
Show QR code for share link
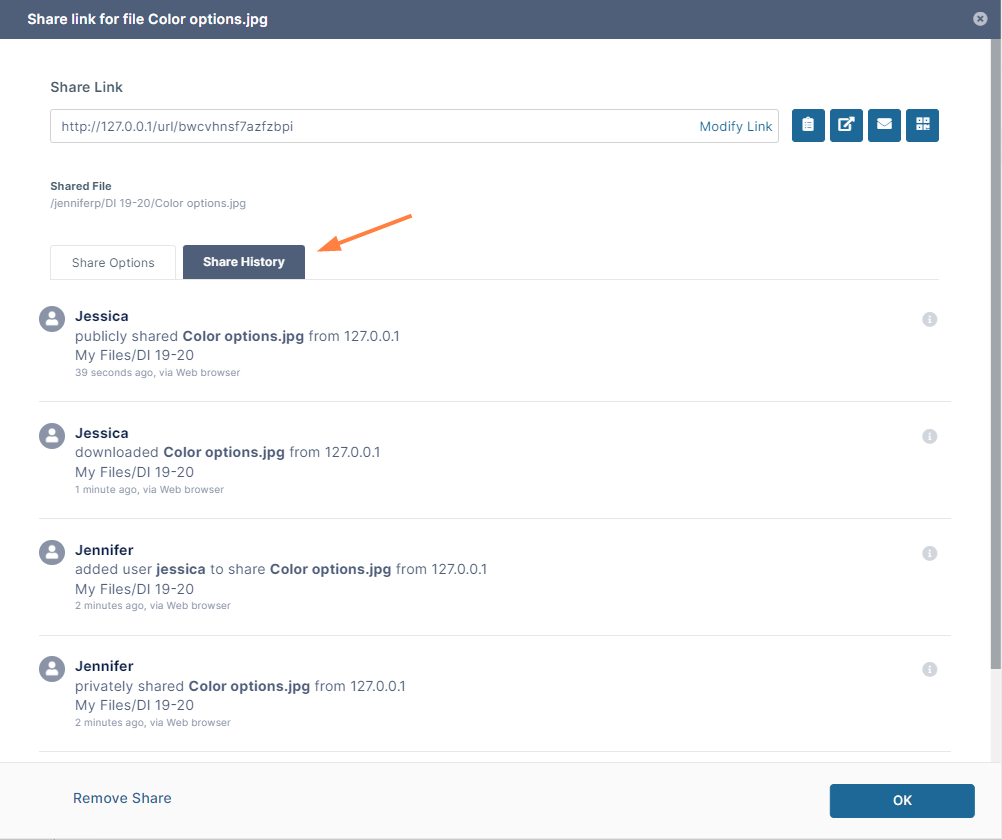point(922,125)
